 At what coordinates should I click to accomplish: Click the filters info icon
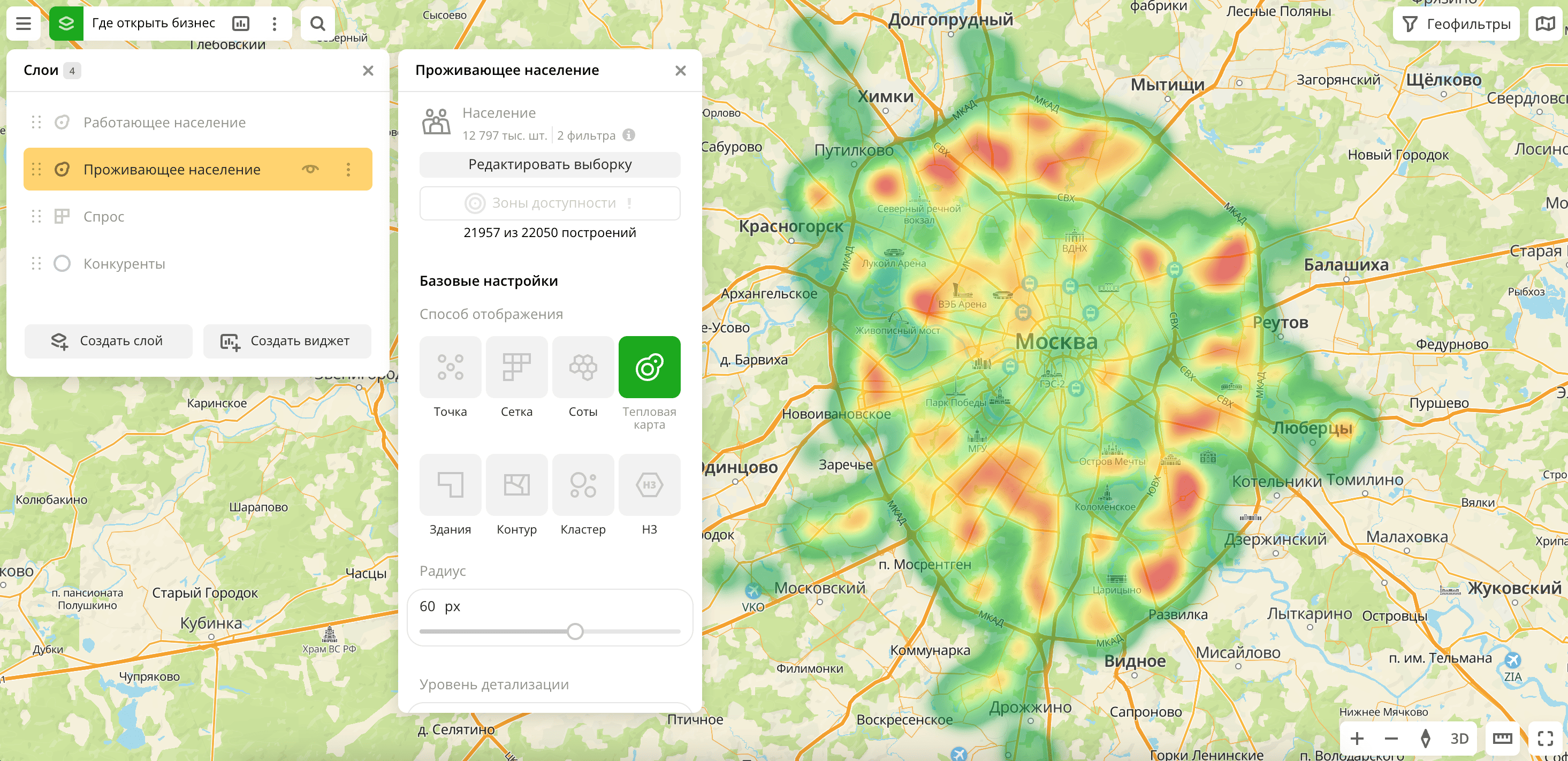629,135
